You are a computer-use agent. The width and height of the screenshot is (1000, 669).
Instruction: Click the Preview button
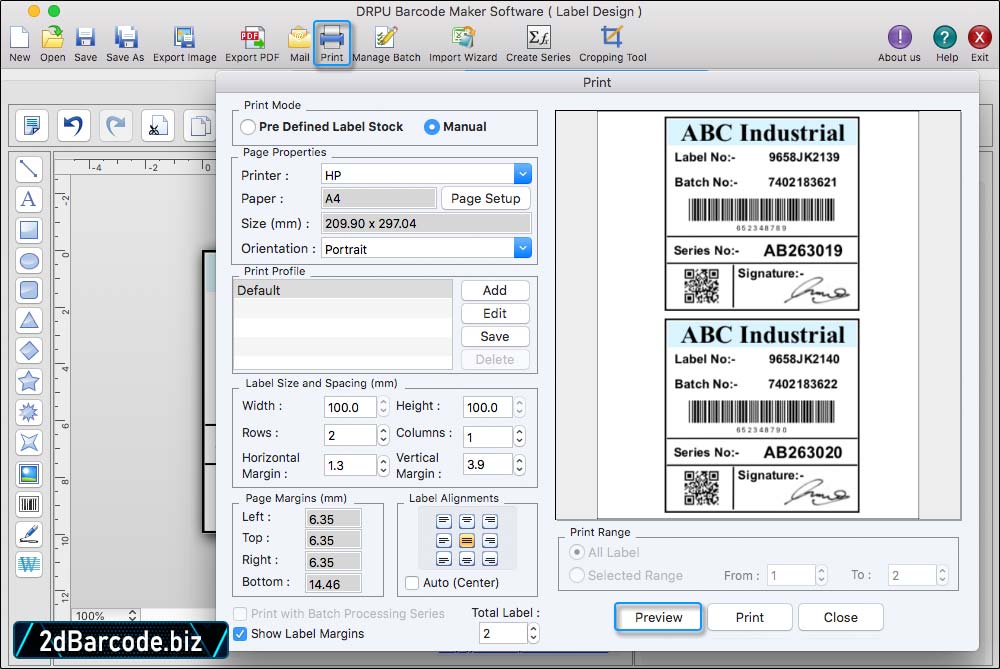click(x=658, y=617)
